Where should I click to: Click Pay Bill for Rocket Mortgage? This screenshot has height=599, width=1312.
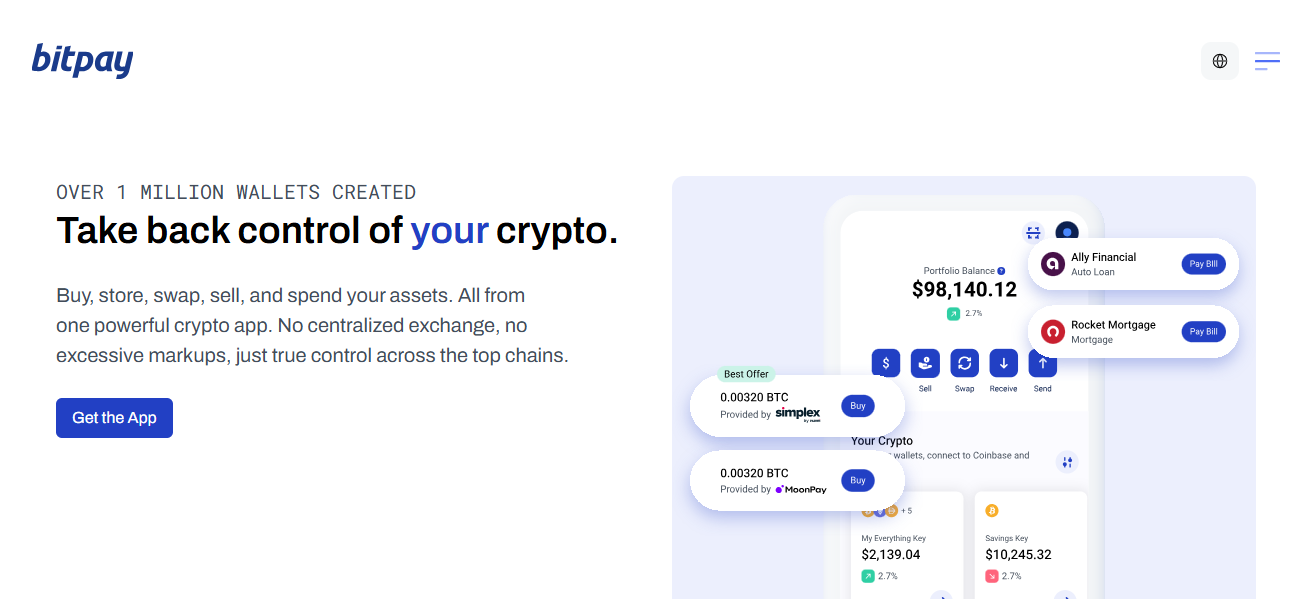(1203, 331)
